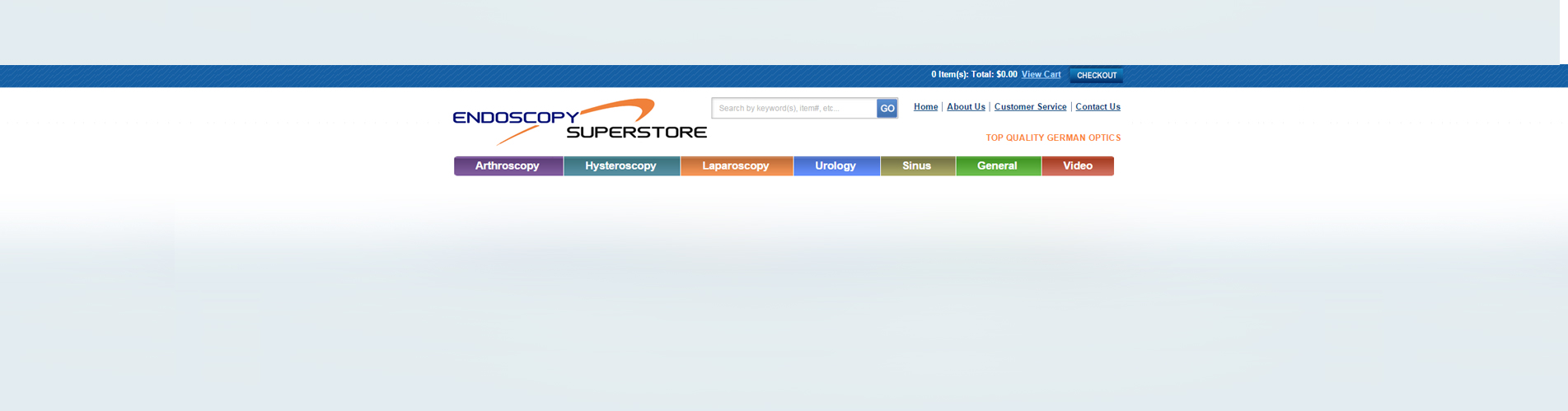Click the CHECKOUT button
This screenshot has width=1568, height=411.
[x=1096, y=75]
